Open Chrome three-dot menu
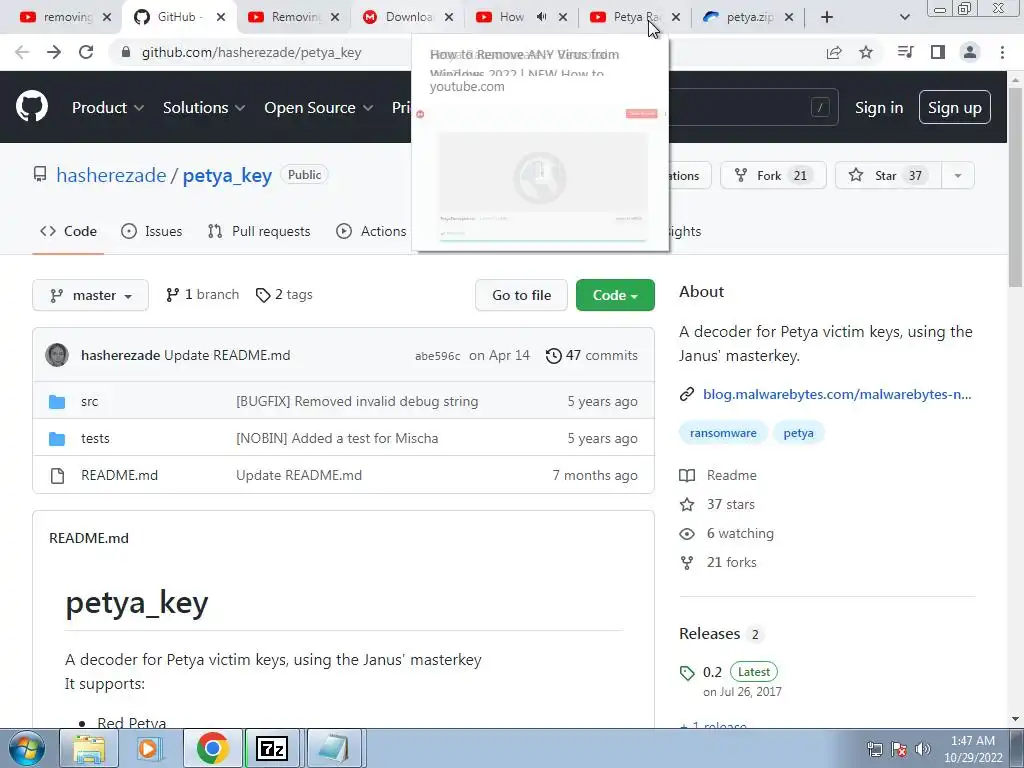This screenshot has height=768, width=1024. pyautogui.click(x=1002, y=52)
